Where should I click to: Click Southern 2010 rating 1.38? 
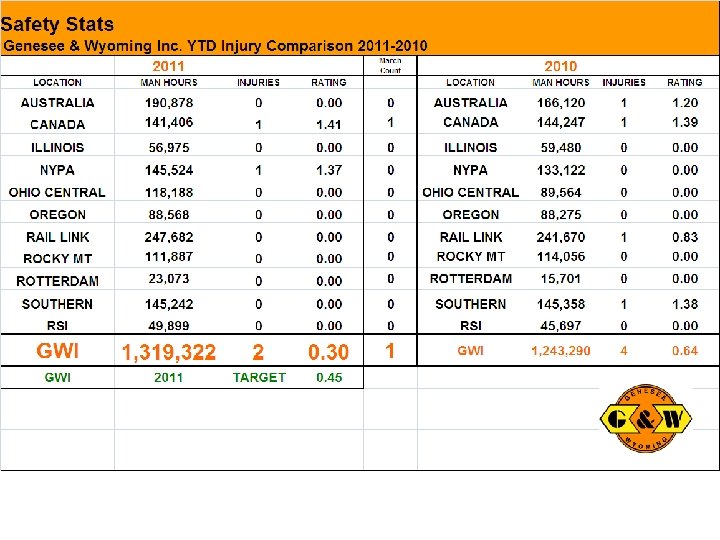[685, 304]
